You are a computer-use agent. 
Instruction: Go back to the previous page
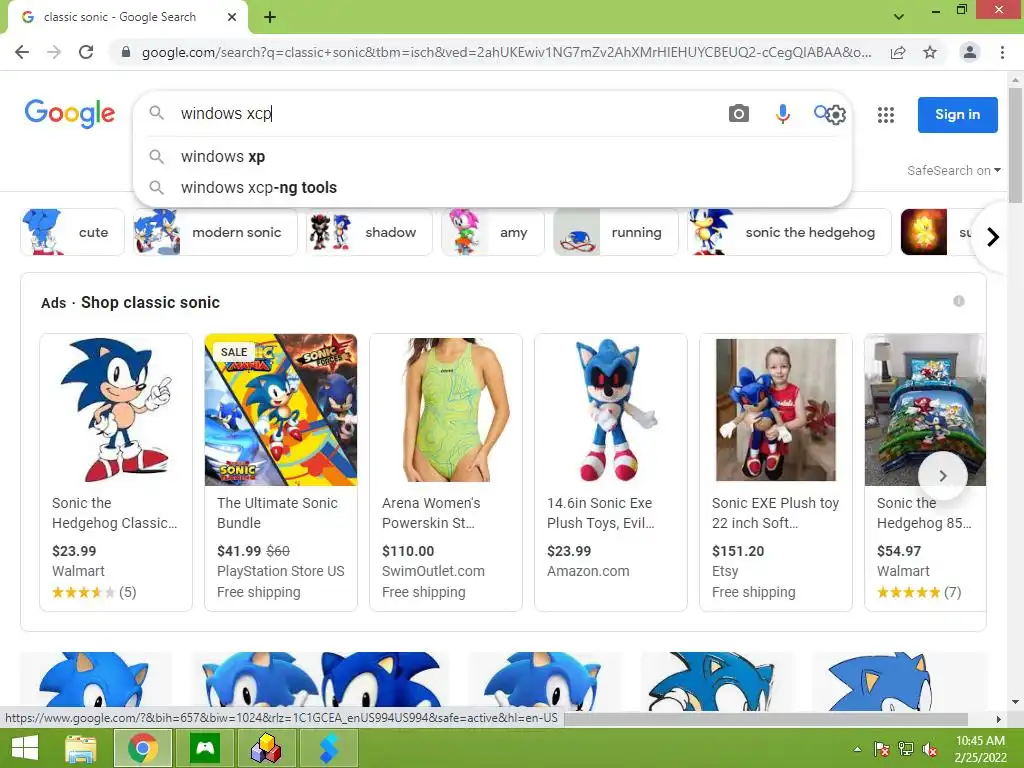(22, 52)
